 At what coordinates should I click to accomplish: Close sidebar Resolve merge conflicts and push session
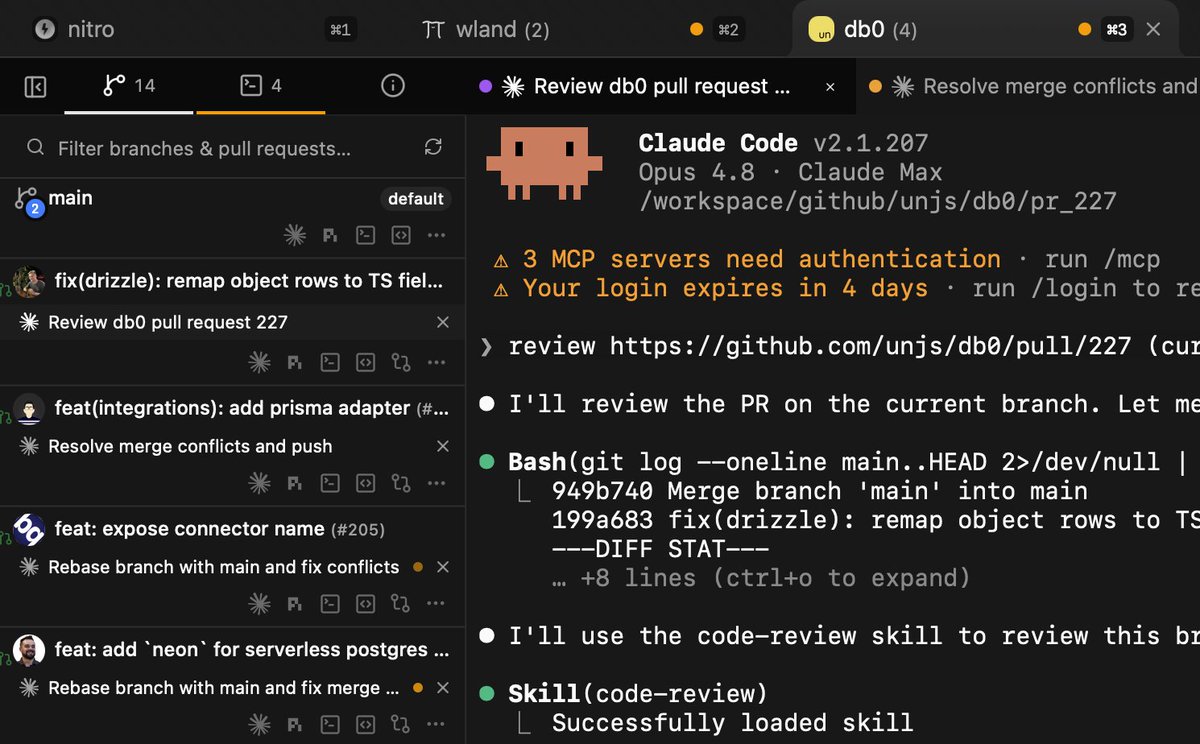tap(443, 446)
